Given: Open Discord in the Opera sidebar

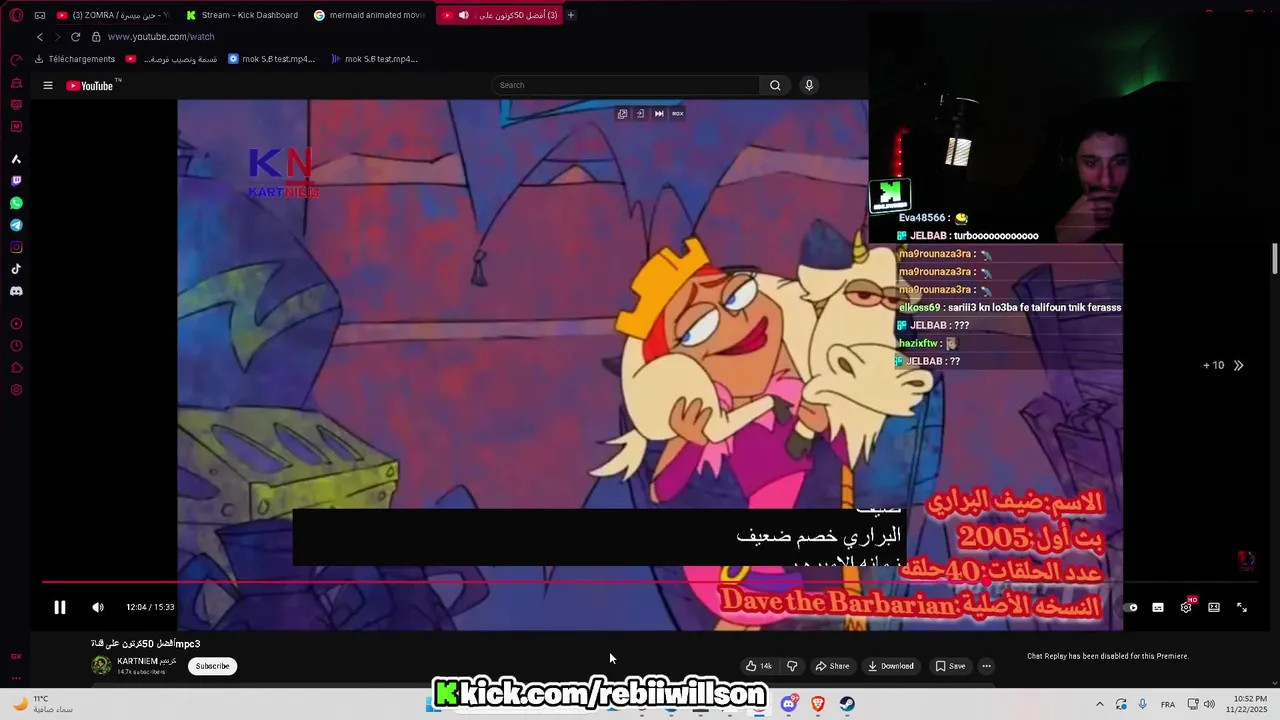Looking at the screenshot, I should [x=16, y=291].
